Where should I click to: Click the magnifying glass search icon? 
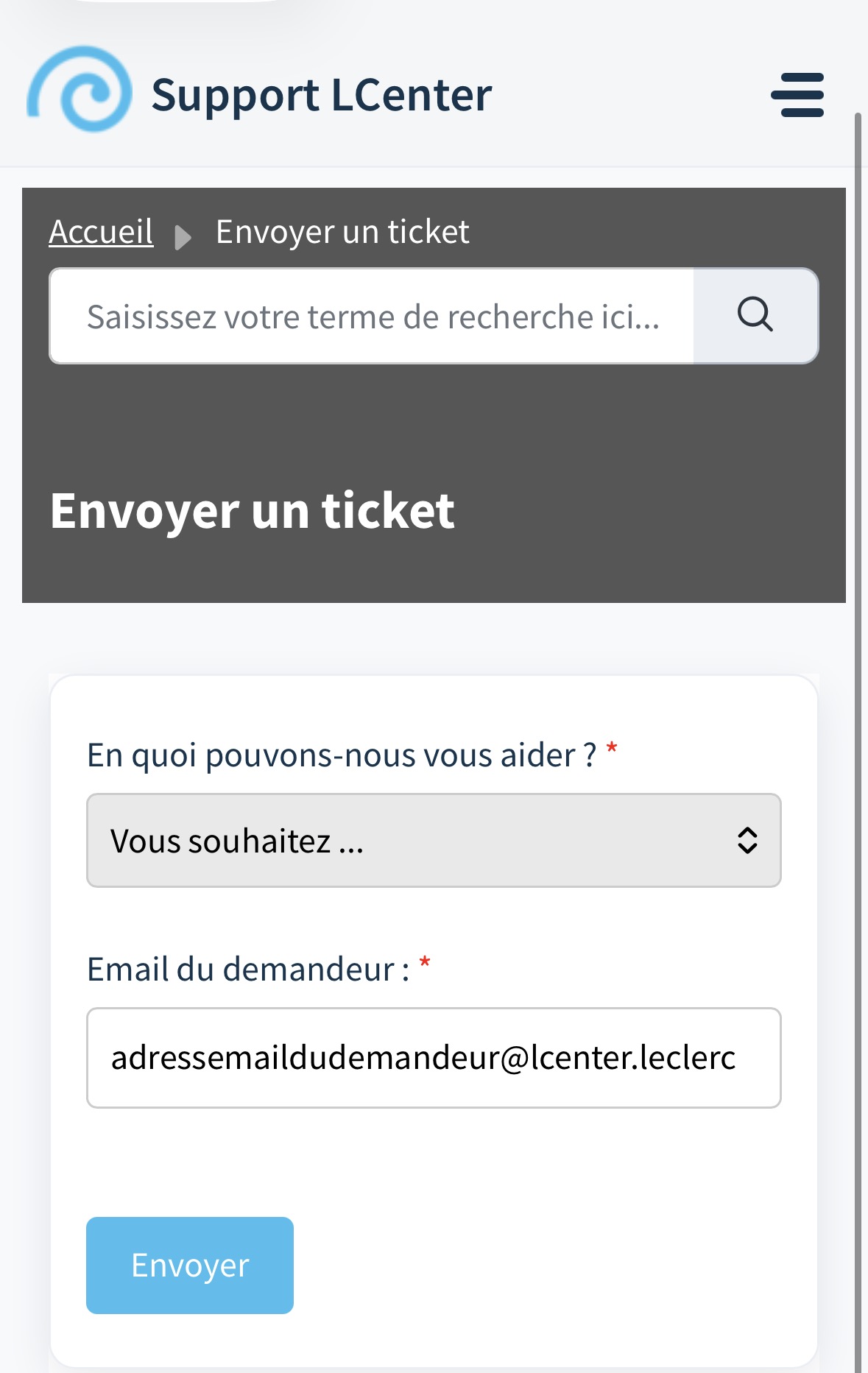point(755,316)
